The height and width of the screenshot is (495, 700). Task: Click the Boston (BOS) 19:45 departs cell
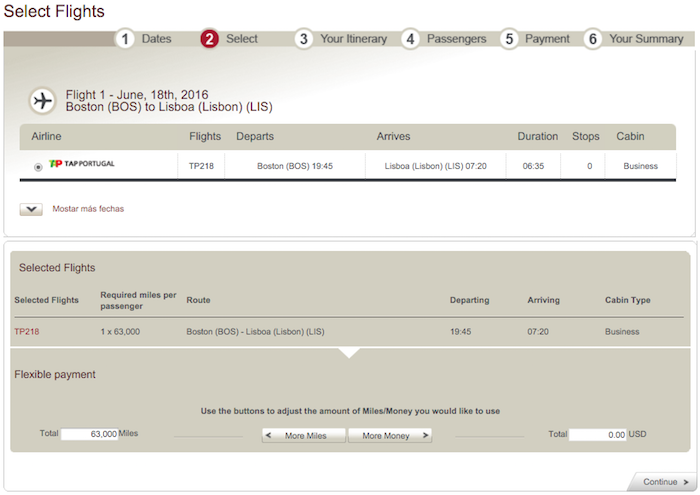[295, 166]
